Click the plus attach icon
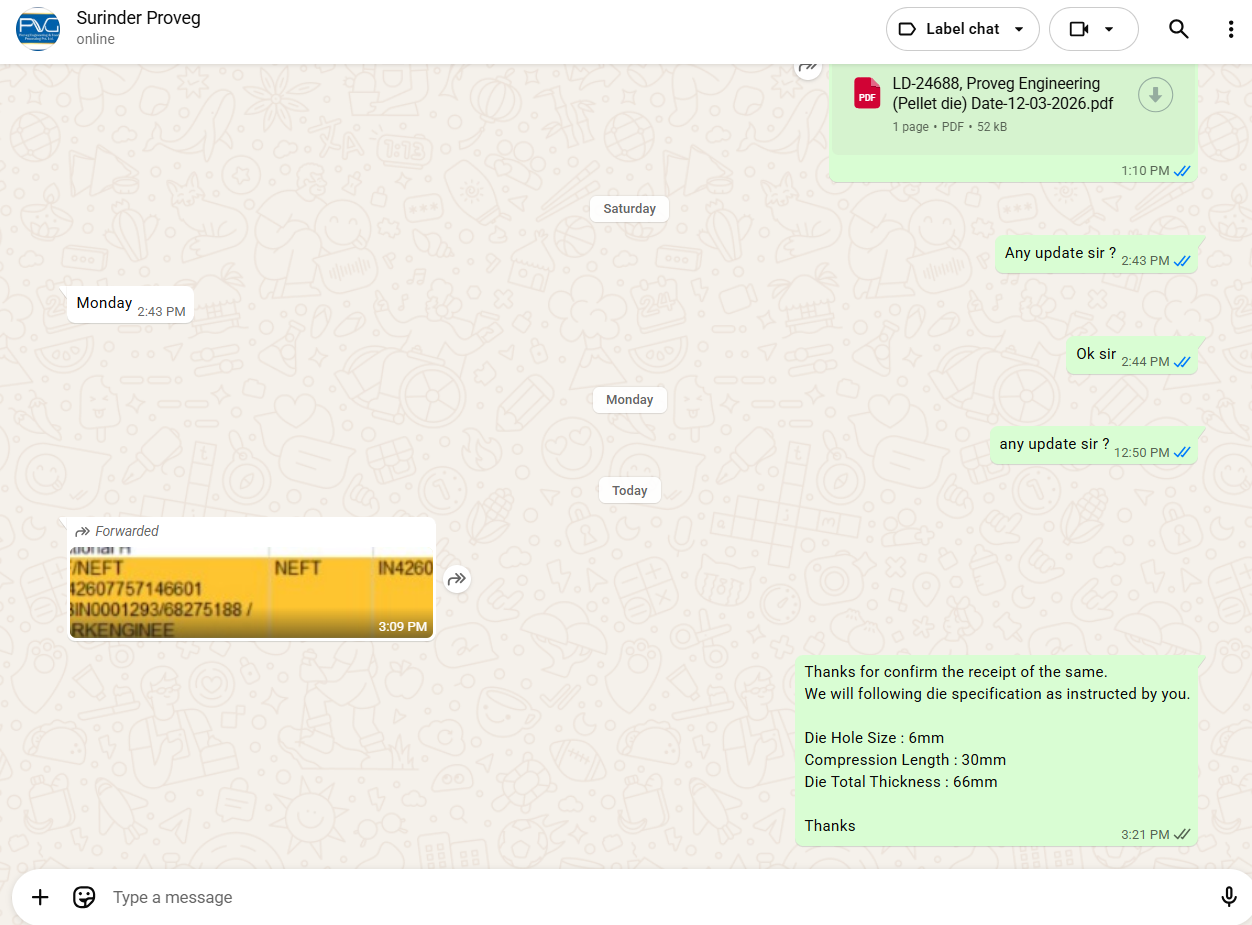Image resolution: width=1252 pixels, height=925 pixels. click(x=40, y=897)
